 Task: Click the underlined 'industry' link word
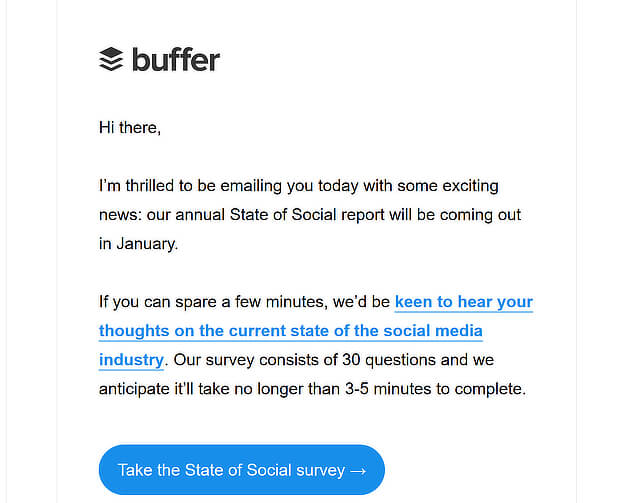click(131, 360)
